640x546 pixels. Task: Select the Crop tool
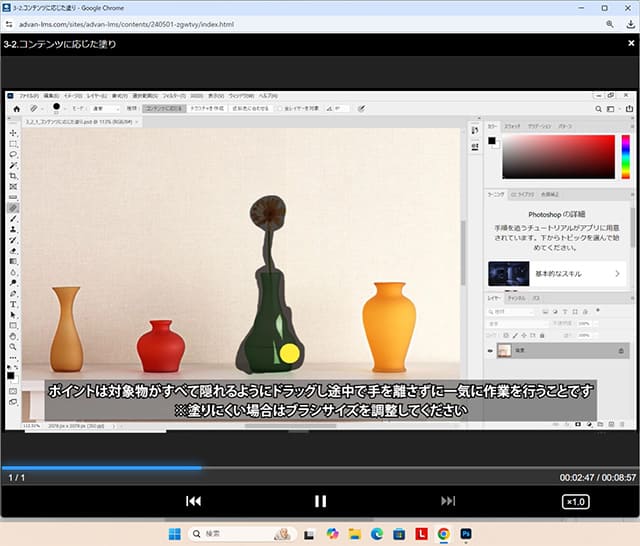(13, 176)
